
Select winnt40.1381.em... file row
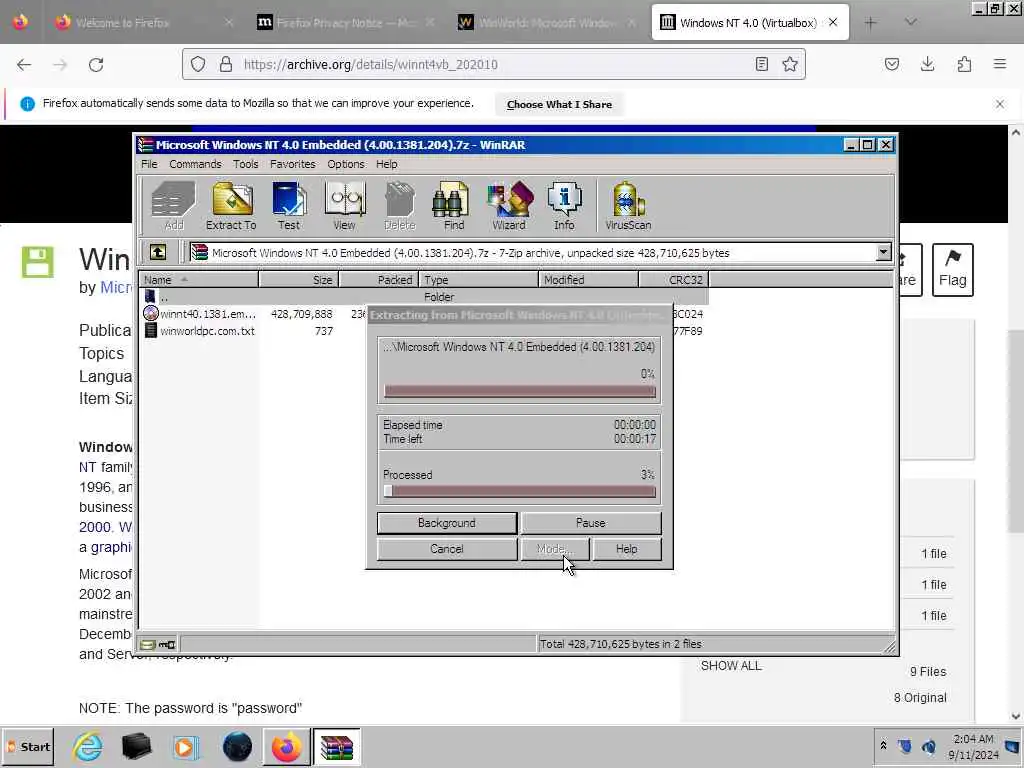click(x=208, y=314)
